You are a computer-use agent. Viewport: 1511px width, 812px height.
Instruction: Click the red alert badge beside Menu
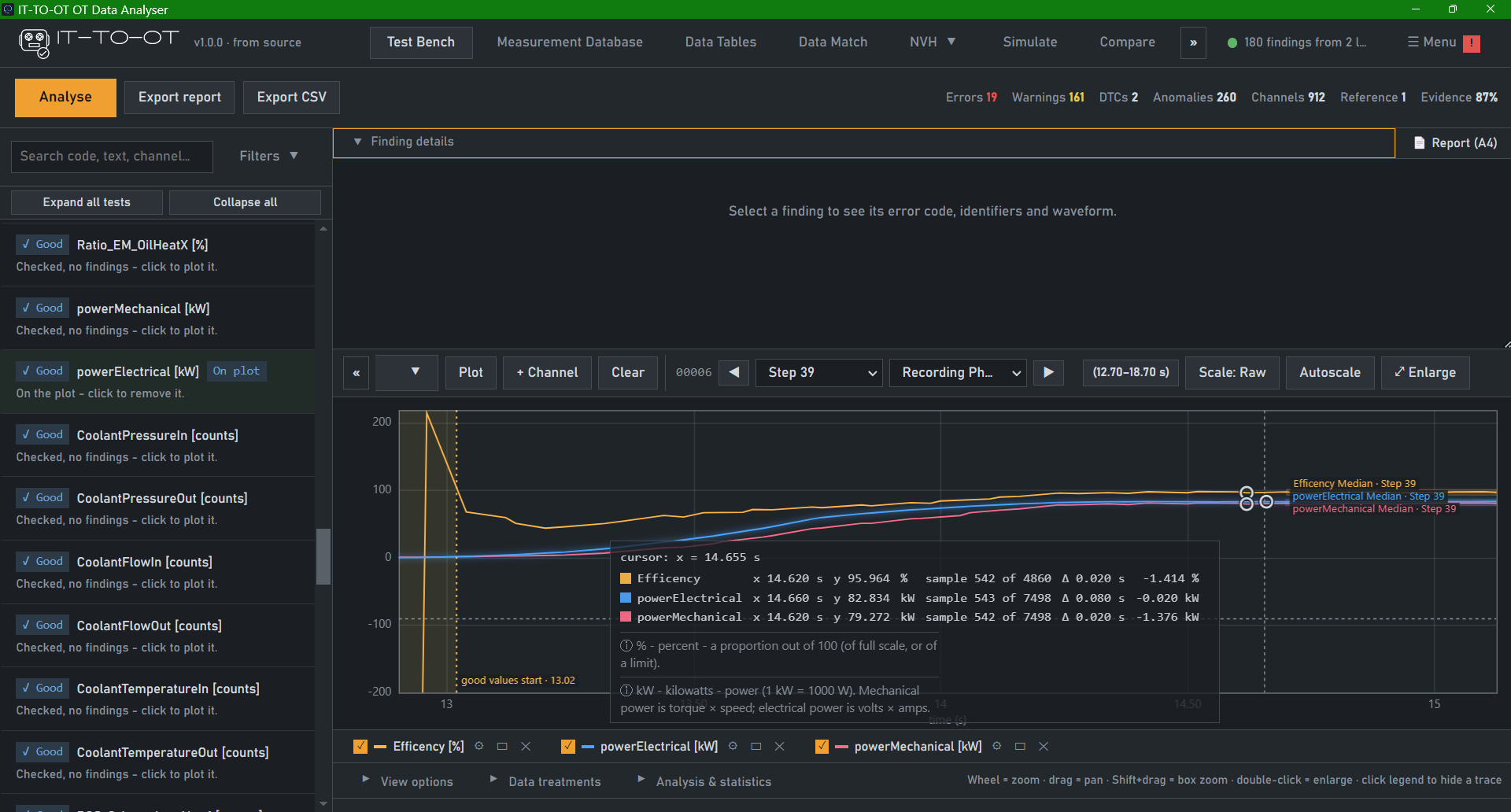point(1472,43)
